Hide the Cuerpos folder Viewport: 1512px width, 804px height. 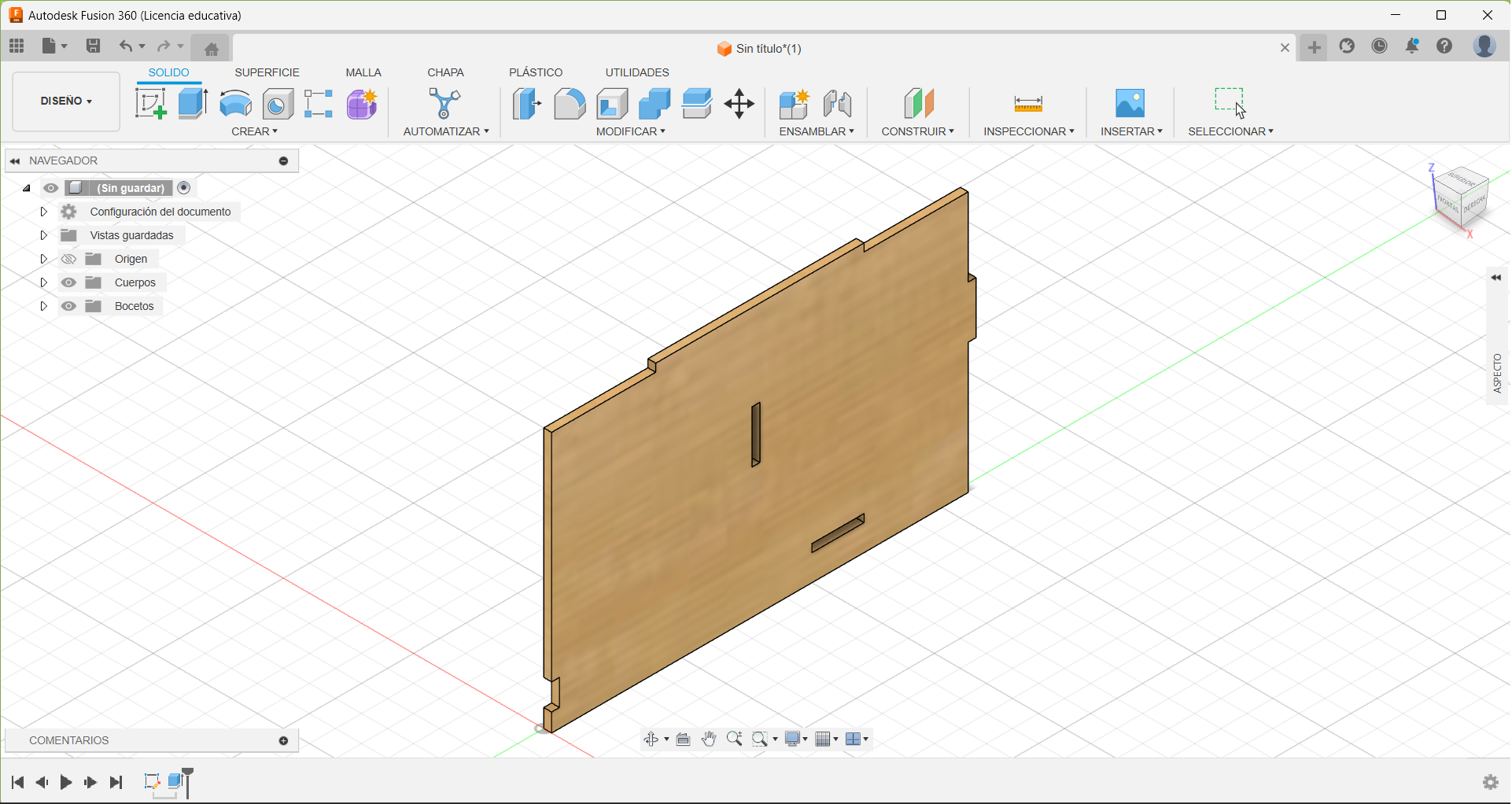click(69, 282)
